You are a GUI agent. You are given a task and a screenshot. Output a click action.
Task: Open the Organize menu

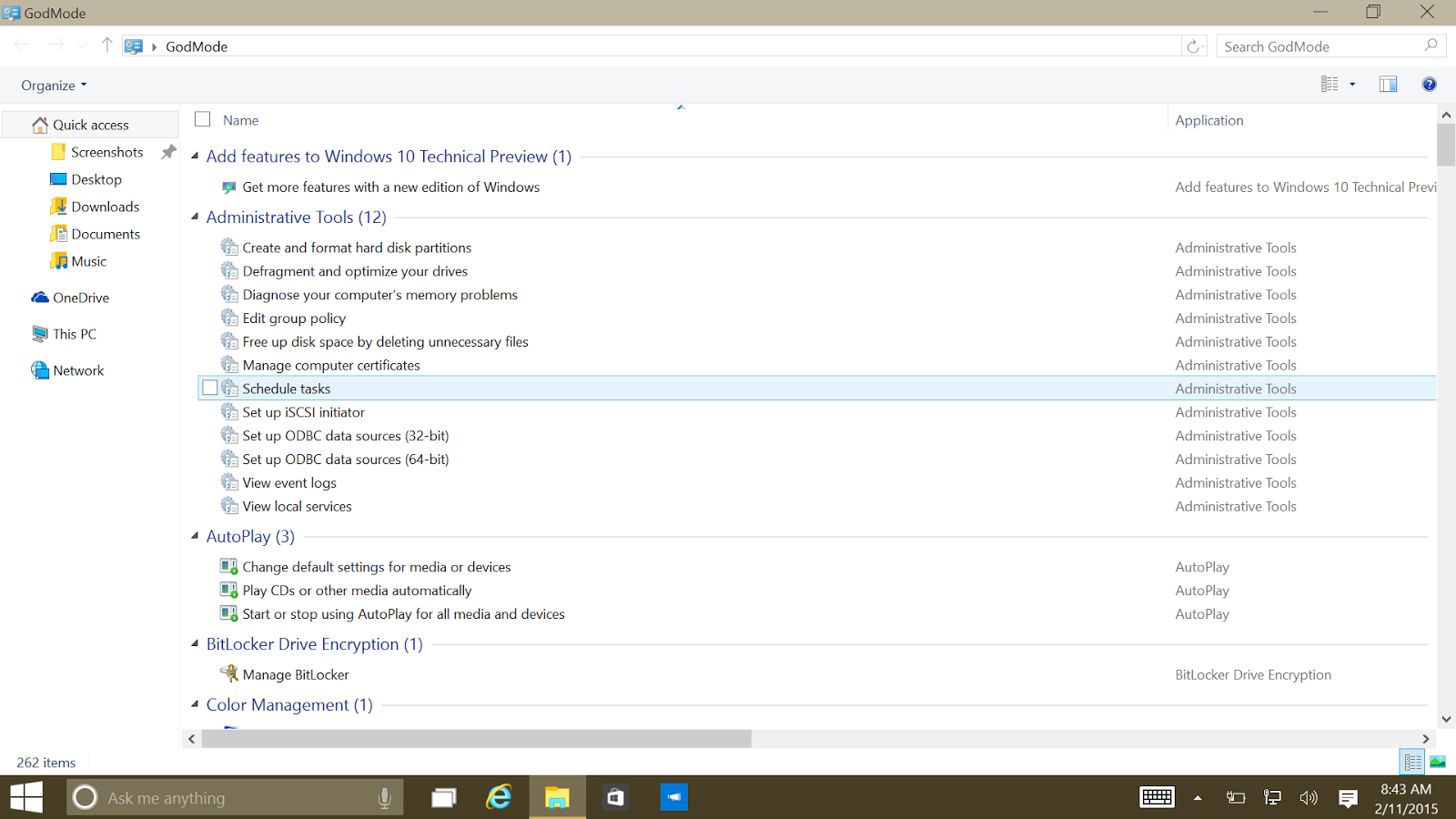click(52, 85)
